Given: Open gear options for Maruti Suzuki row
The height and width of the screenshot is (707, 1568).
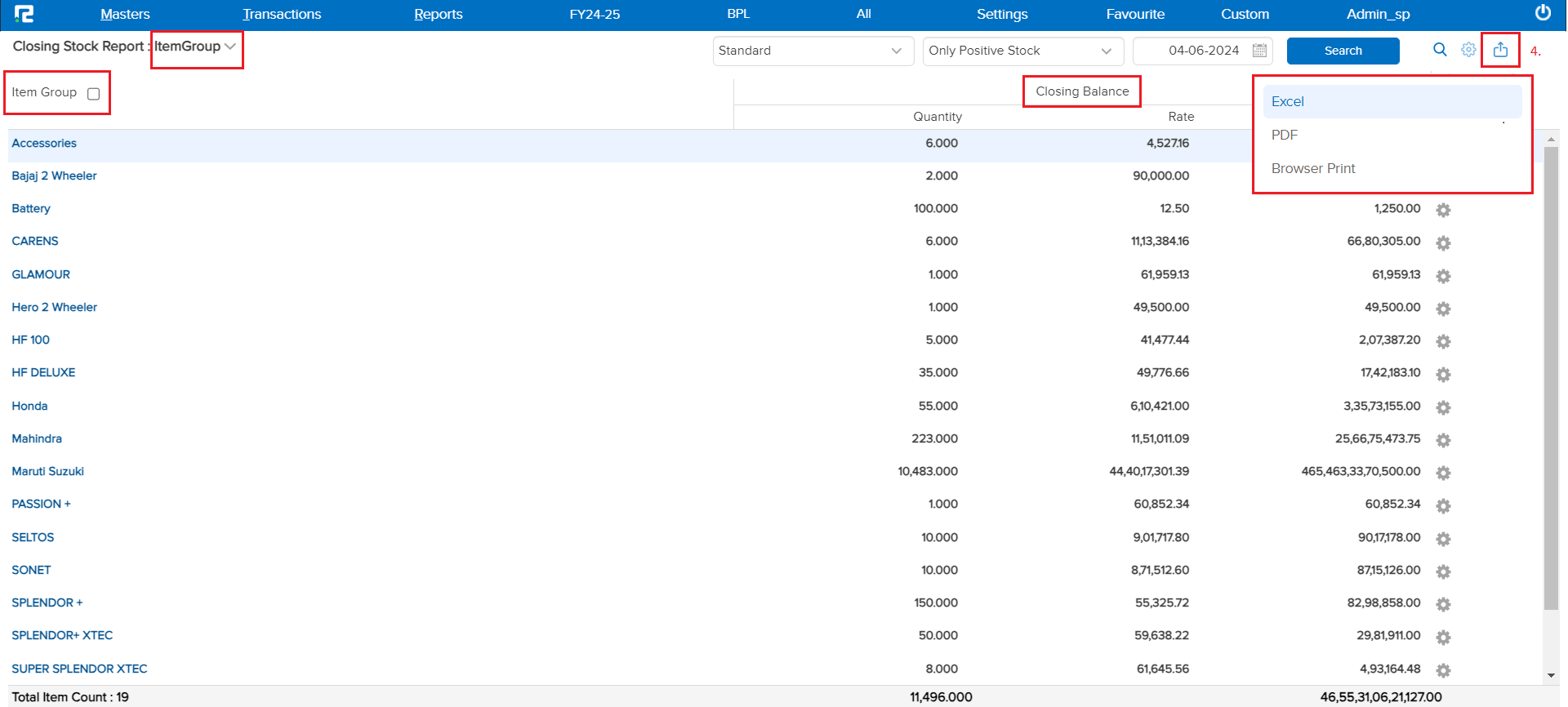Looking at the screenshot, I should [1443, 473].
